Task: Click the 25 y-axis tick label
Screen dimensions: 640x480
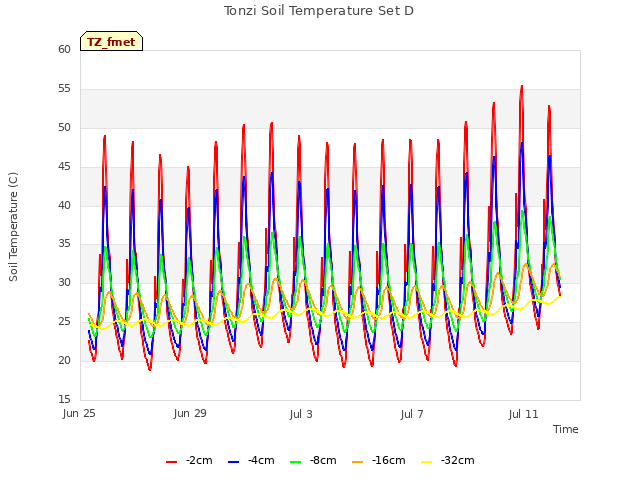Action: click(64, 322)
